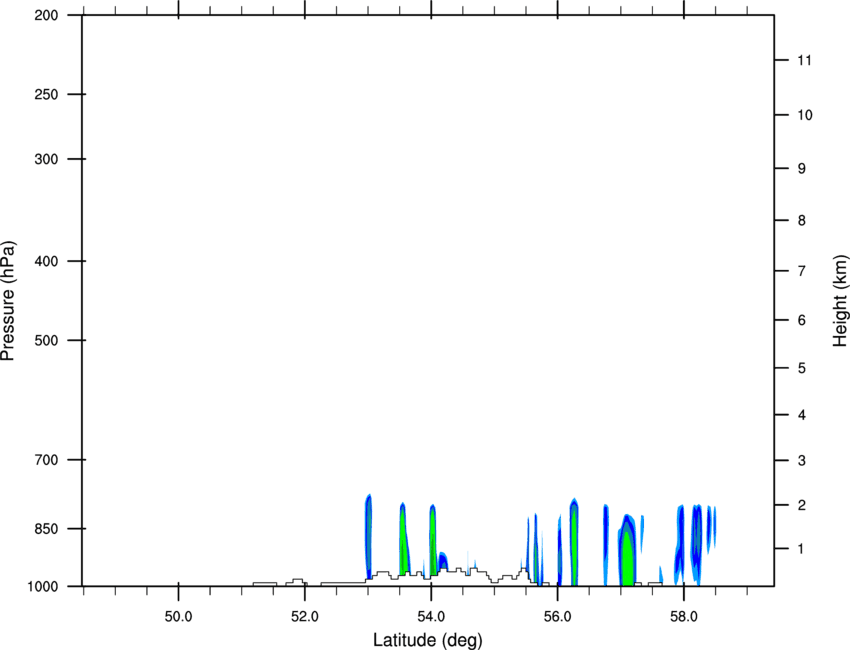Click the 700 pressure axis label
Screen dimensions: 850x650
pos(46,460)
